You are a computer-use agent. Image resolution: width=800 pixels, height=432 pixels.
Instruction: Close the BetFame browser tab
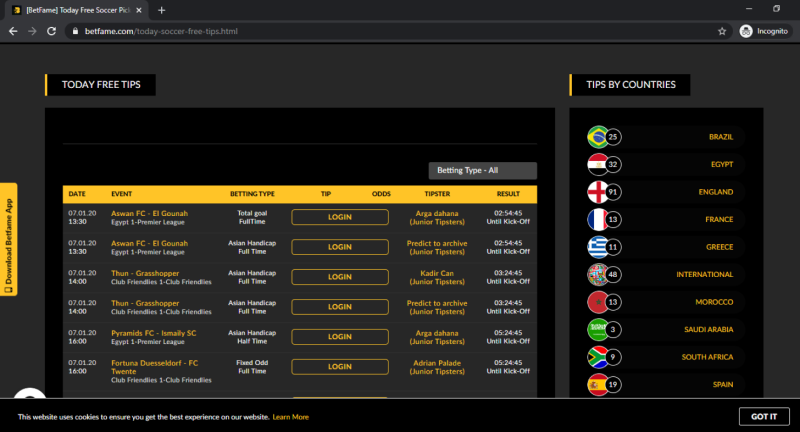139,10
